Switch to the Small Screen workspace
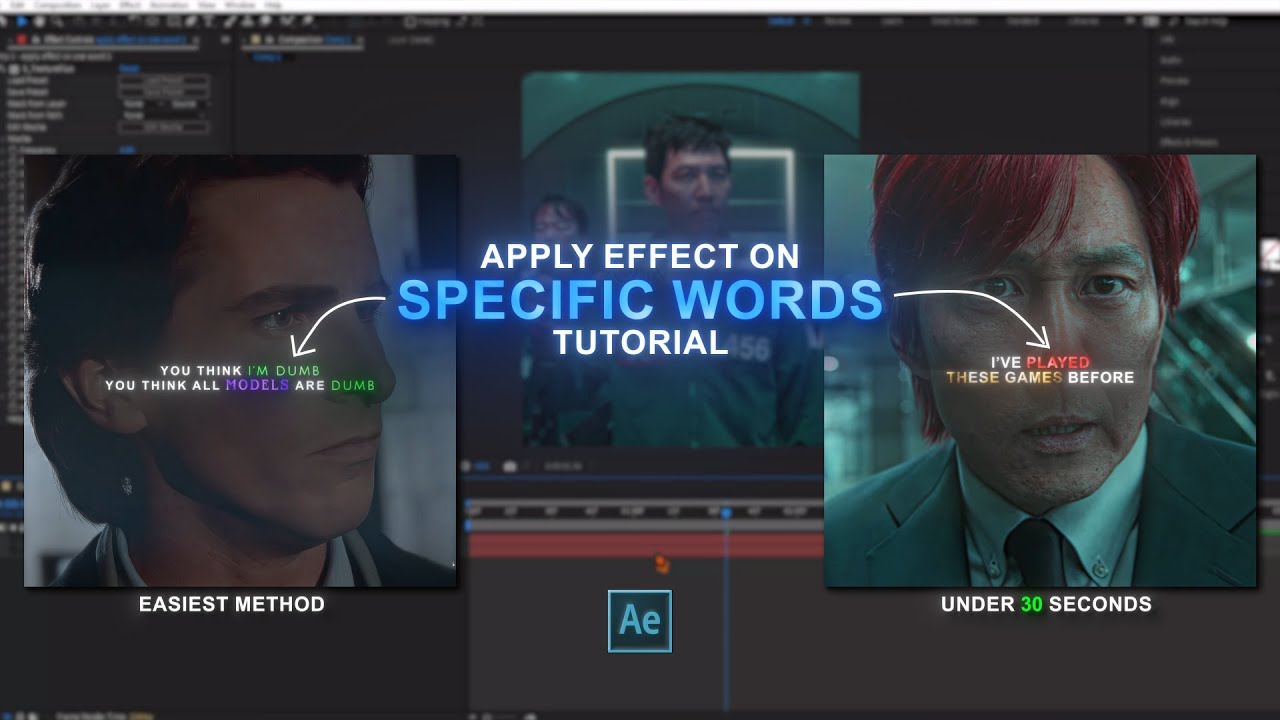 pos(955,21)
